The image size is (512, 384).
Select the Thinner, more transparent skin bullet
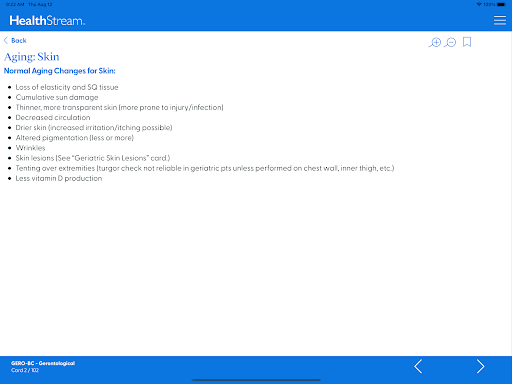[x=120, y=107]
